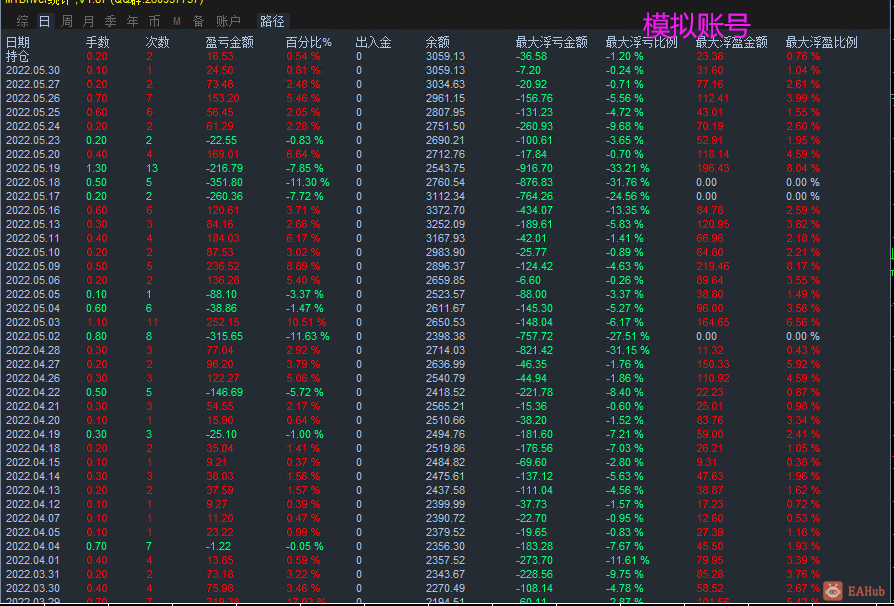This screenshot has height=606, width=894.
Task: Select the 2022.04.22 date row
Action: 32,392
